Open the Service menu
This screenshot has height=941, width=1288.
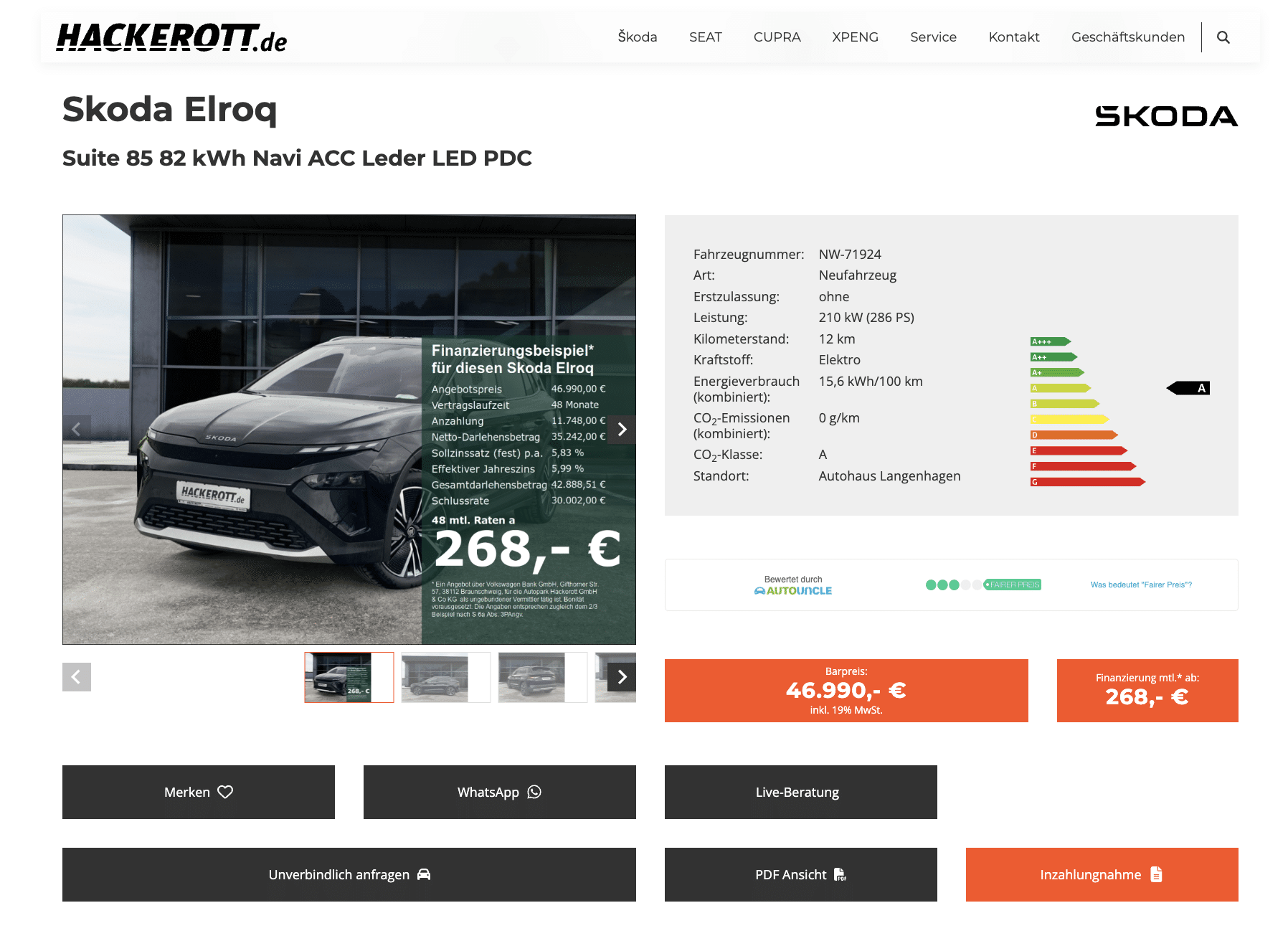(934, 37)
